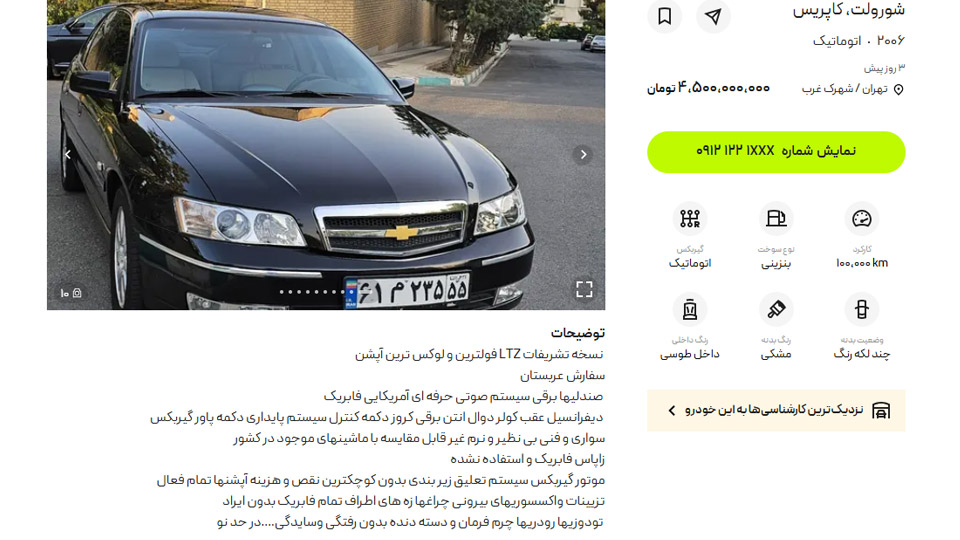Expand nearest inspection centers chevron
The image size is (960, 540).
(x=672, y=410)
